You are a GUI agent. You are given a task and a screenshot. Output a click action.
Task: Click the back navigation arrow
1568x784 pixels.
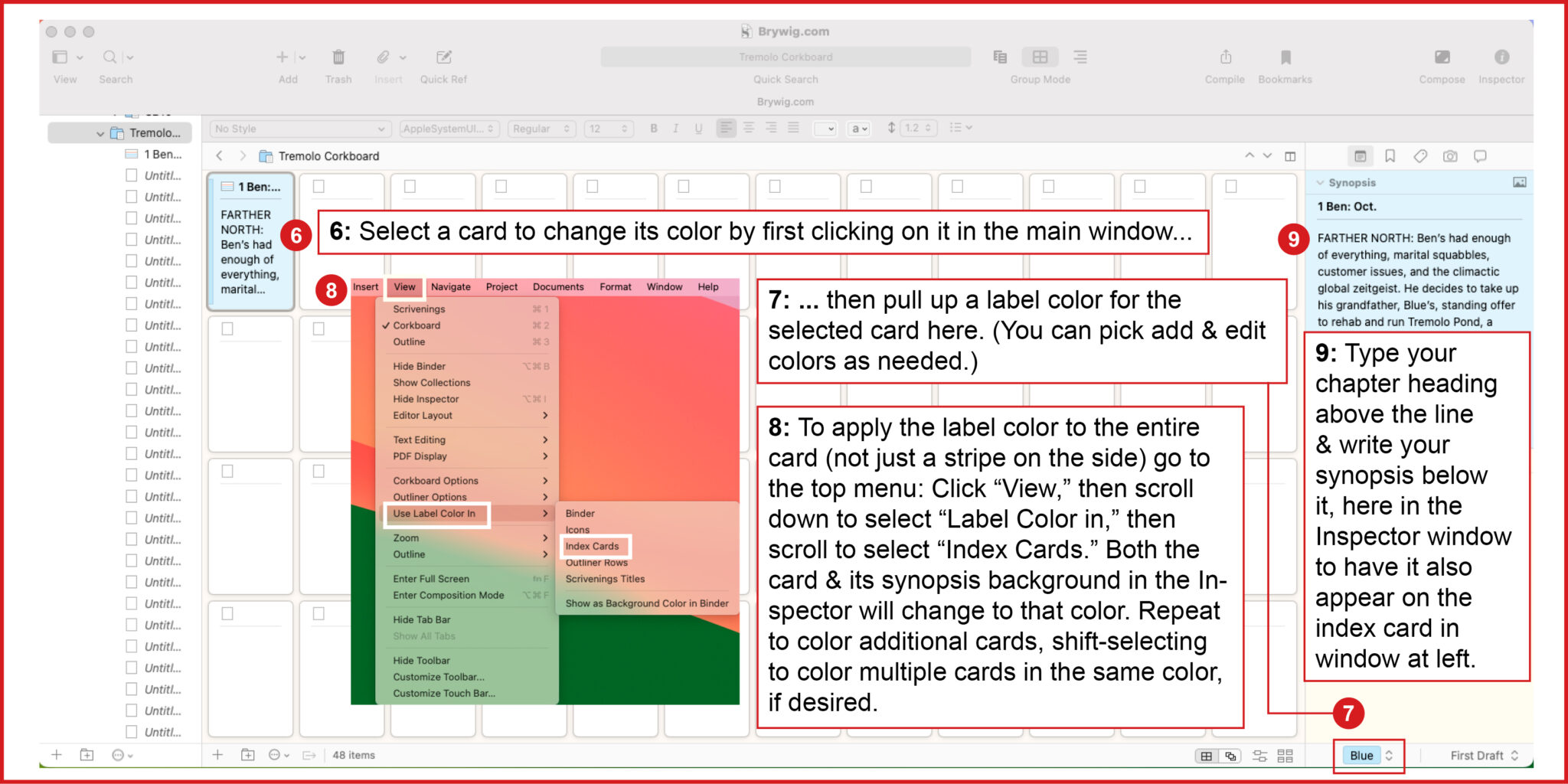pos(220,156)
